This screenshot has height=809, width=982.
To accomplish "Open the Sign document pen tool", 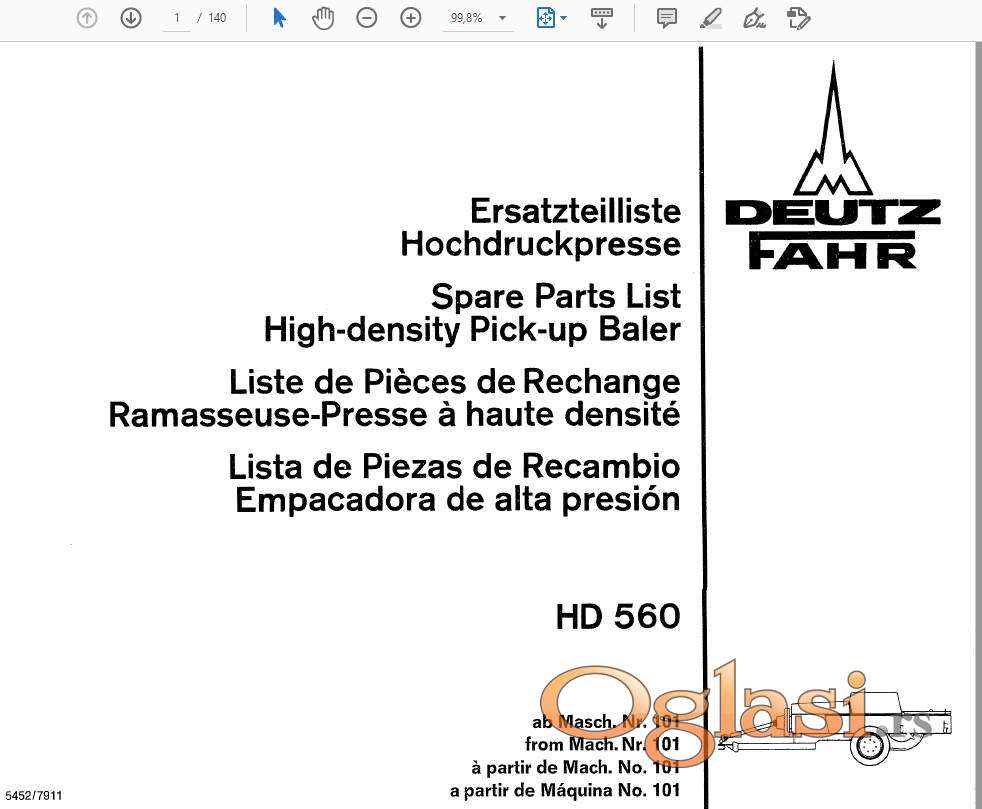I will point(755,18).
